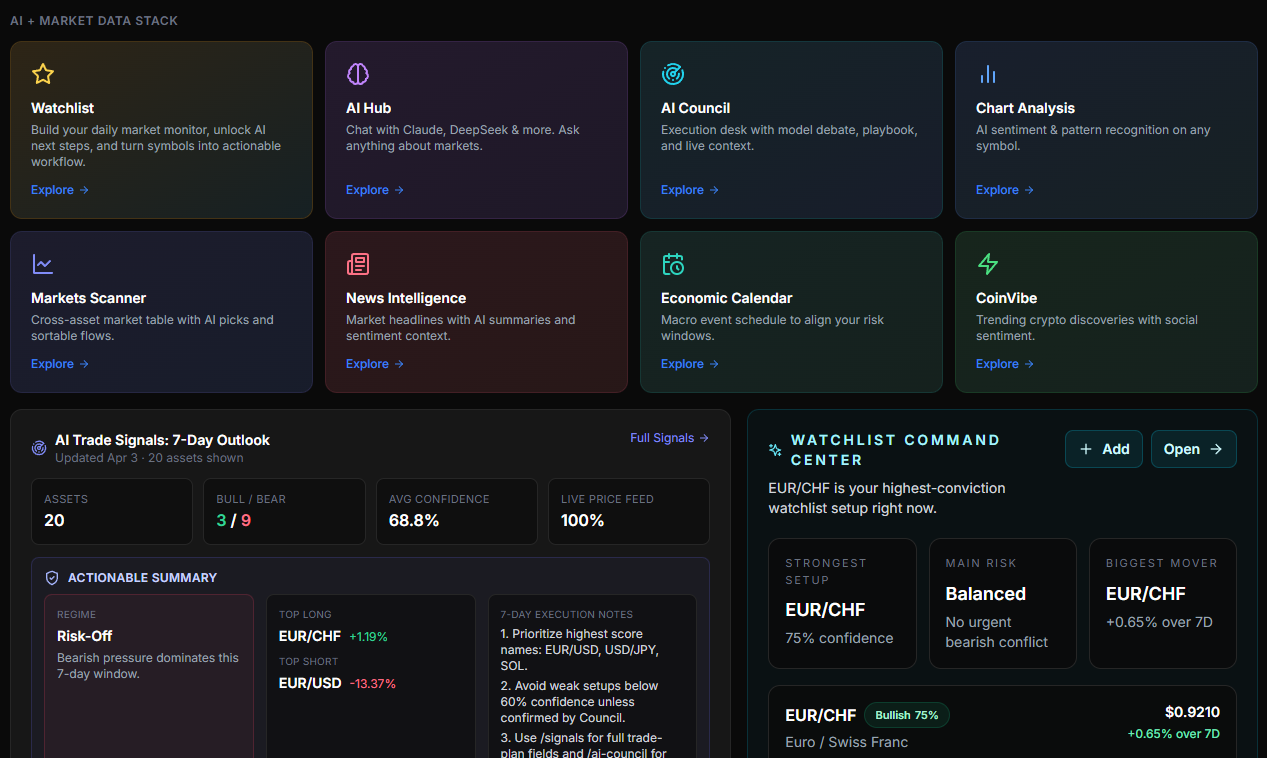Click the Actionable Summary shield icon
1267x758 pixels.
pos(52,578)
